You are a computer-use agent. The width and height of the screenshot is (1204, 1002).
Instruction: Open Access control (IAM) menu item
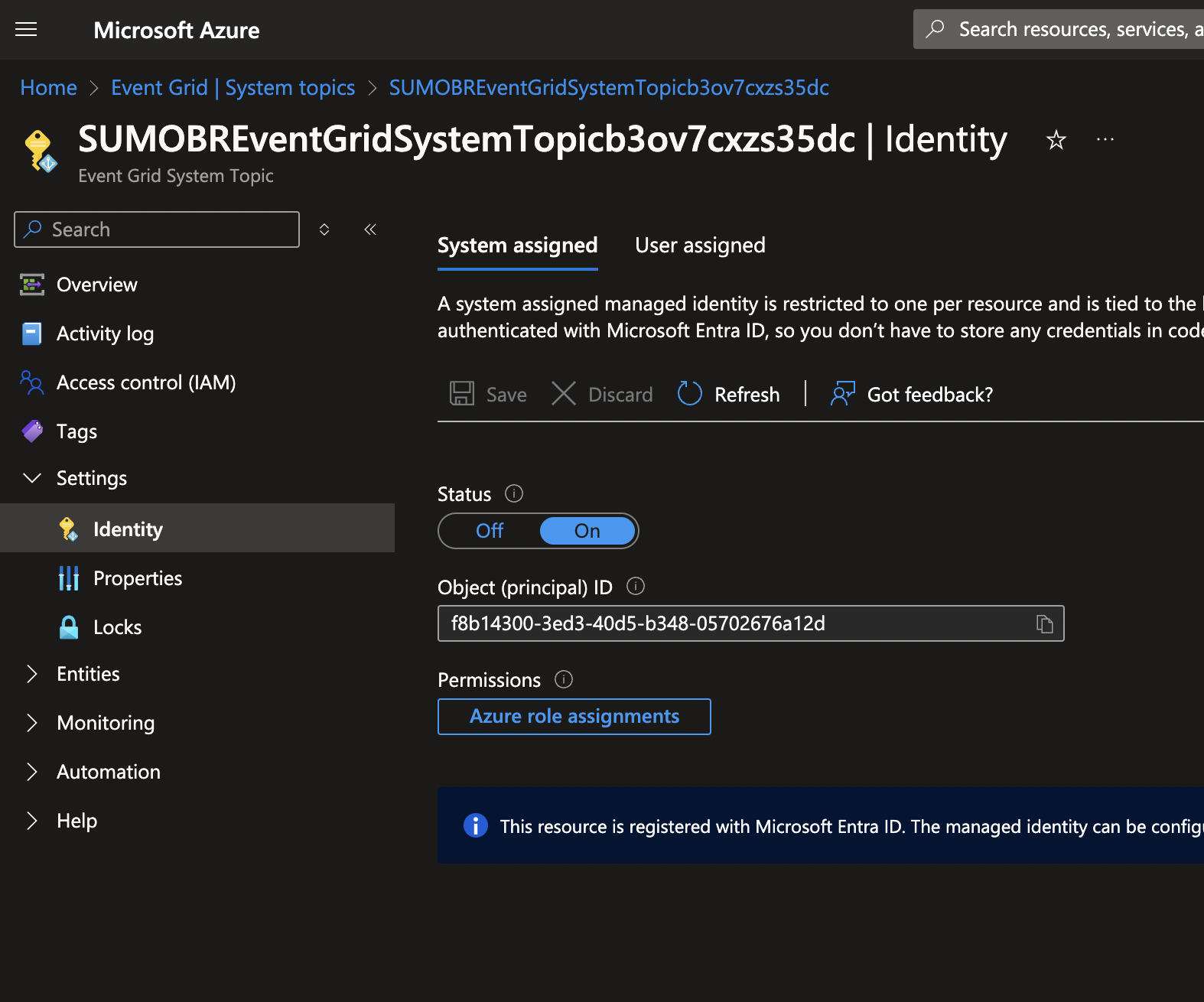[145, 382]
